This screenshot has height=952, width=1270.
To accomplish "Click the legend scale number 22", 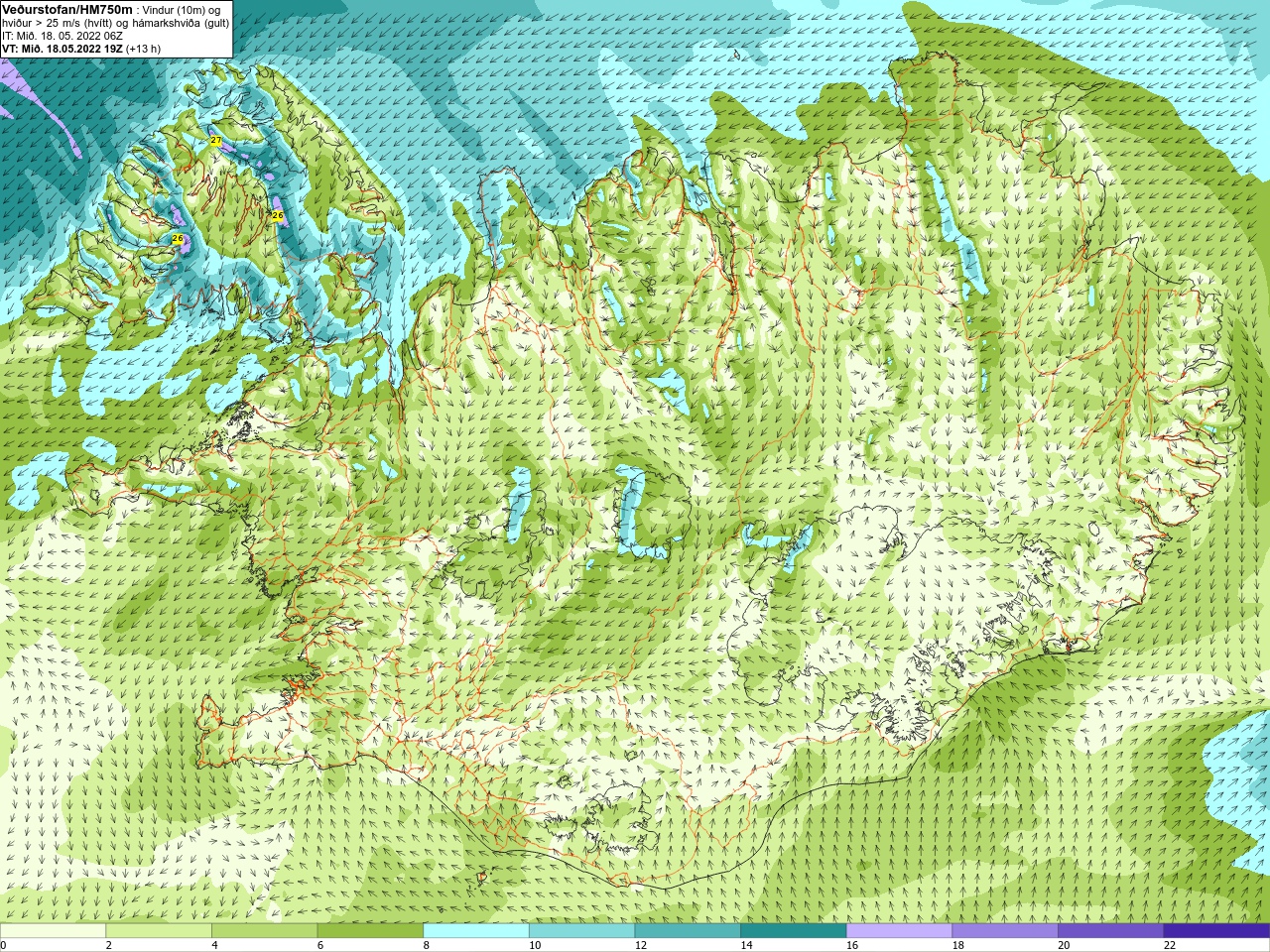I will tap(1170, 945).
